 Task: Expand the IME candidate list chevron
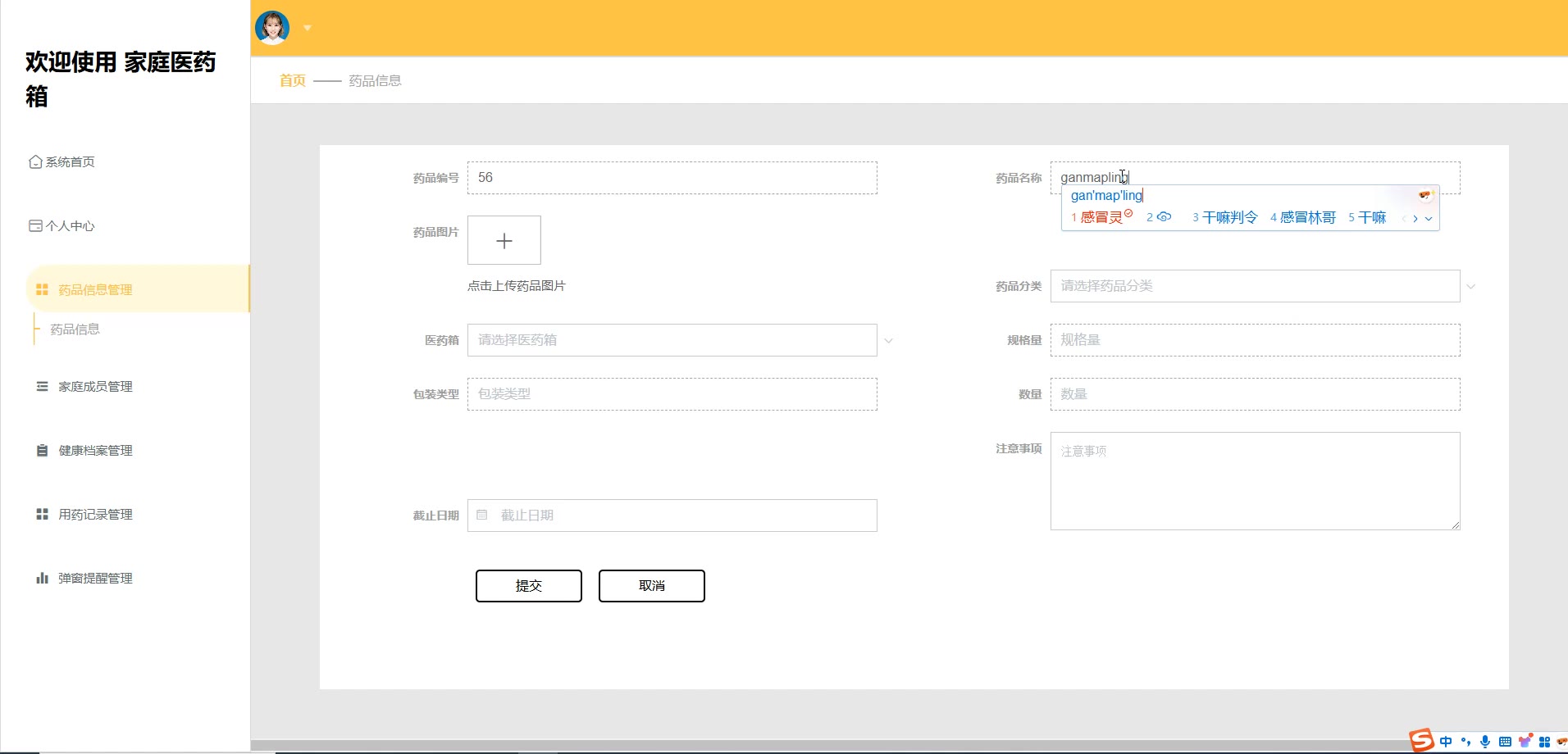click(x=1429, y=219)
